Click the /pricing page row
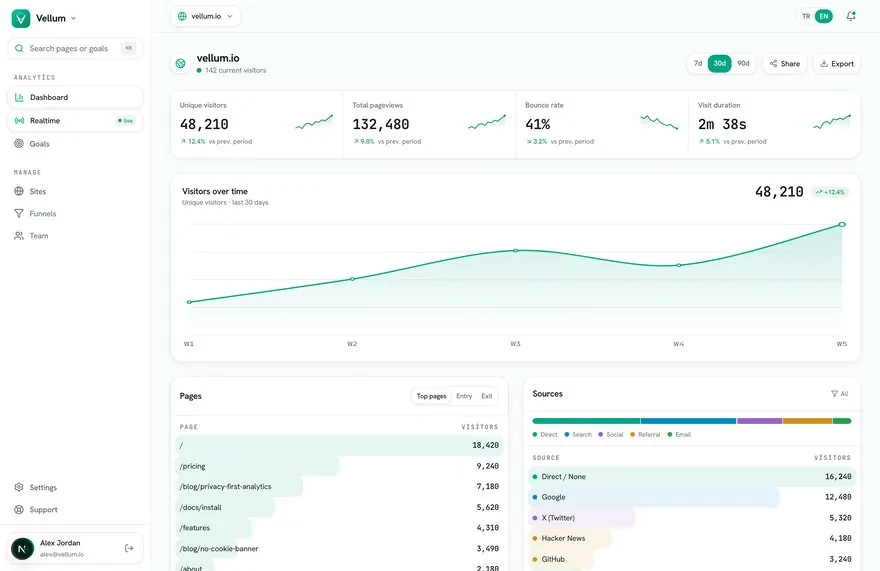The height and width of the screenshot is (571, 880). coord(339,466)
